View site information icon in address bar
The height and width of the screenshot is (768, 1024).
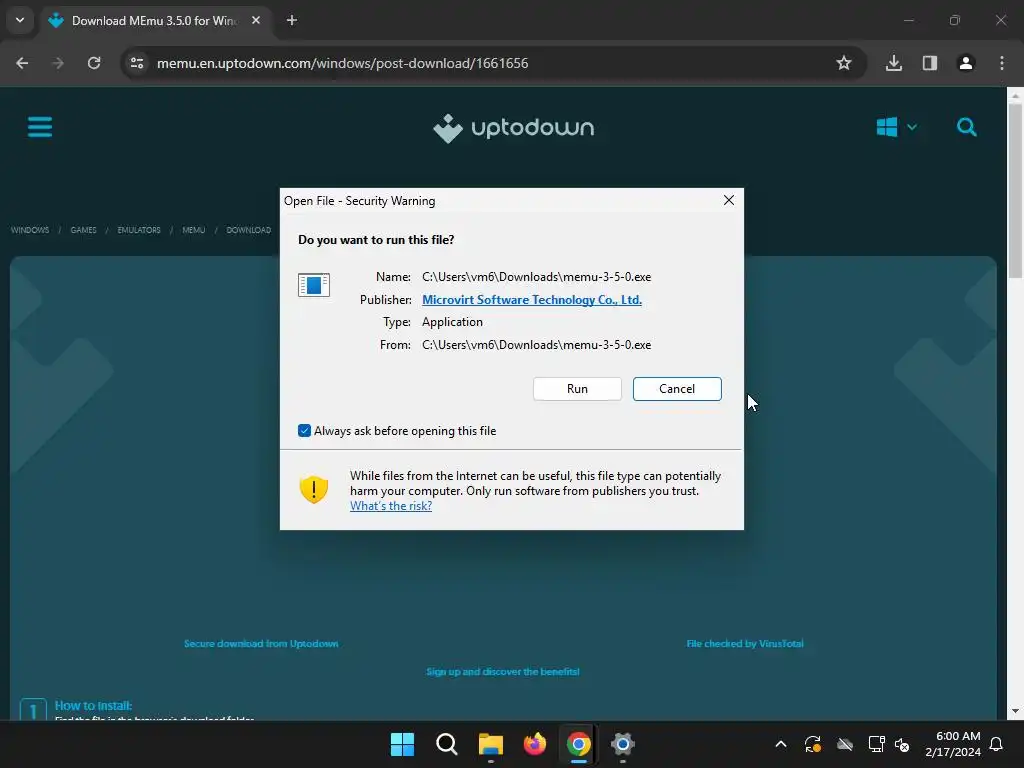click(x=137, y=63)
